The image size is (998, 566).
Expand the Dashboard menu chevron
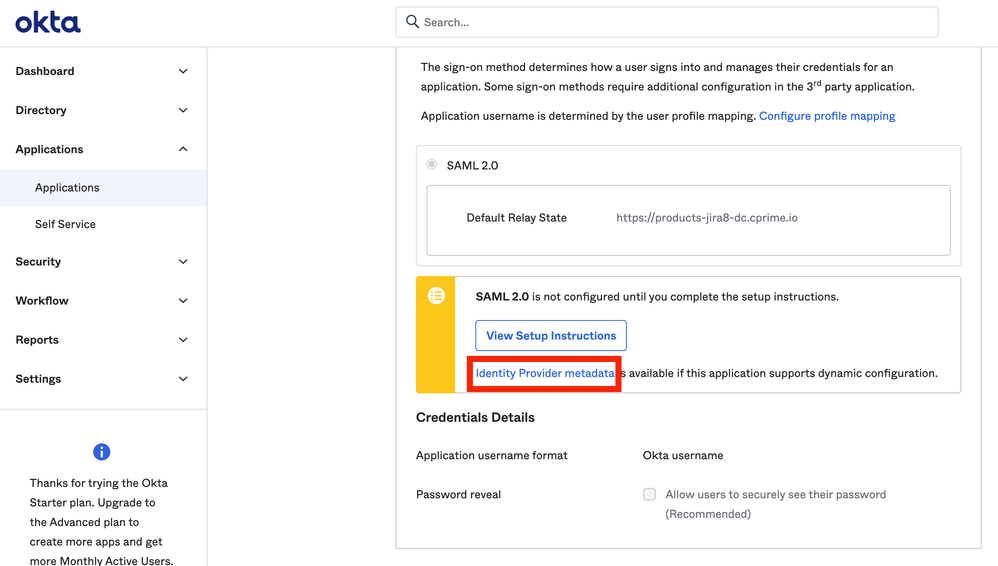coord(183,71)
